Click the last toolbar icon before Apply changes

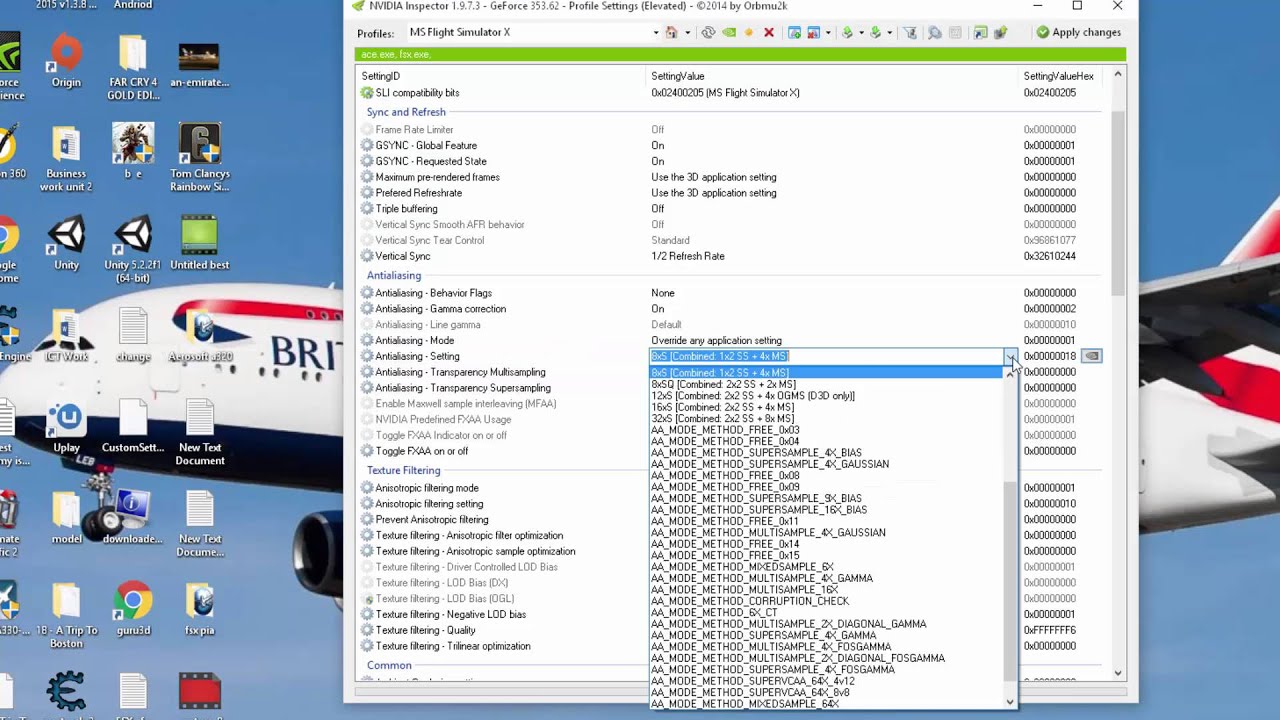[1000, 32]
